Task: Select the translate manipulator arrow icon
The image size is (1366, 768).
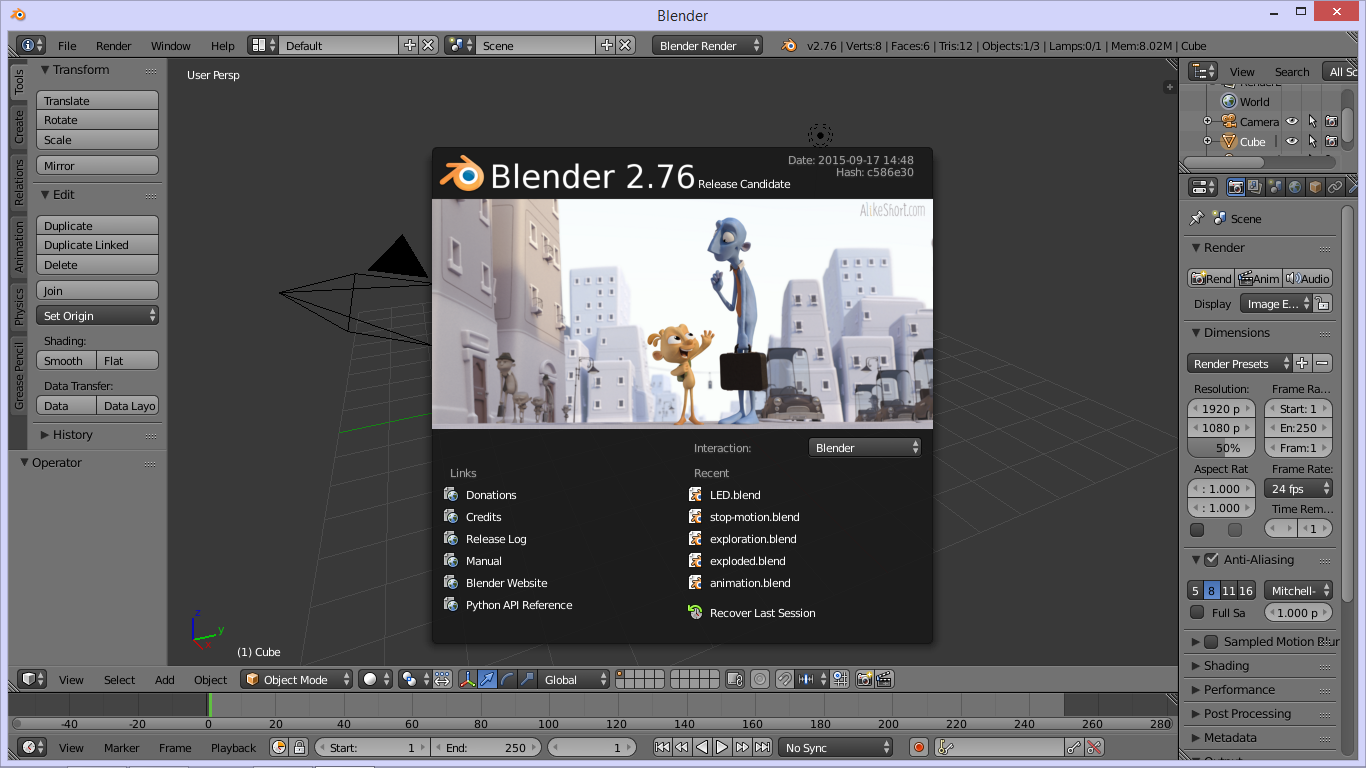Action: click(x=487, y=679)
